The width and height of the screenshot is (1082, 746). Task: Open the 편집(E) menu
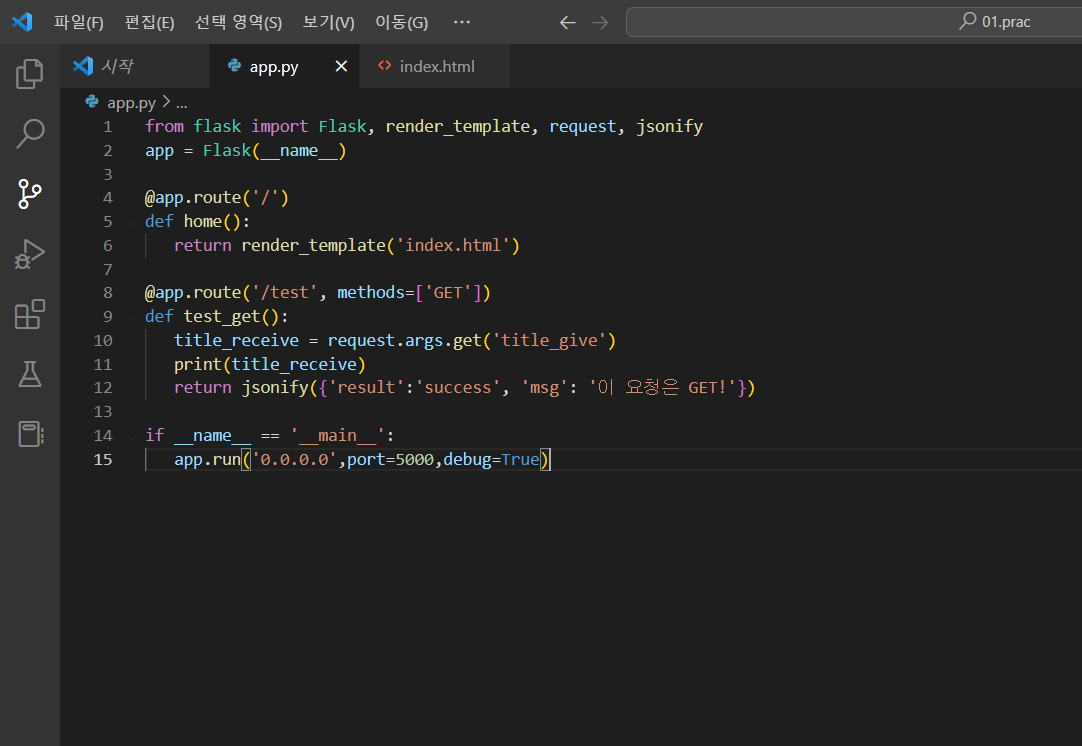(149, 23)
